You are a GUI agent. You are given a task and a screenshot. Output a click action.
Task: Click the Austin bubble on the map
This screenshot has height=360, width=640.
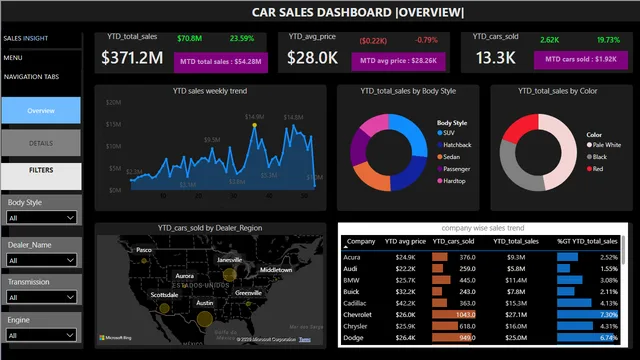(204, 319)
